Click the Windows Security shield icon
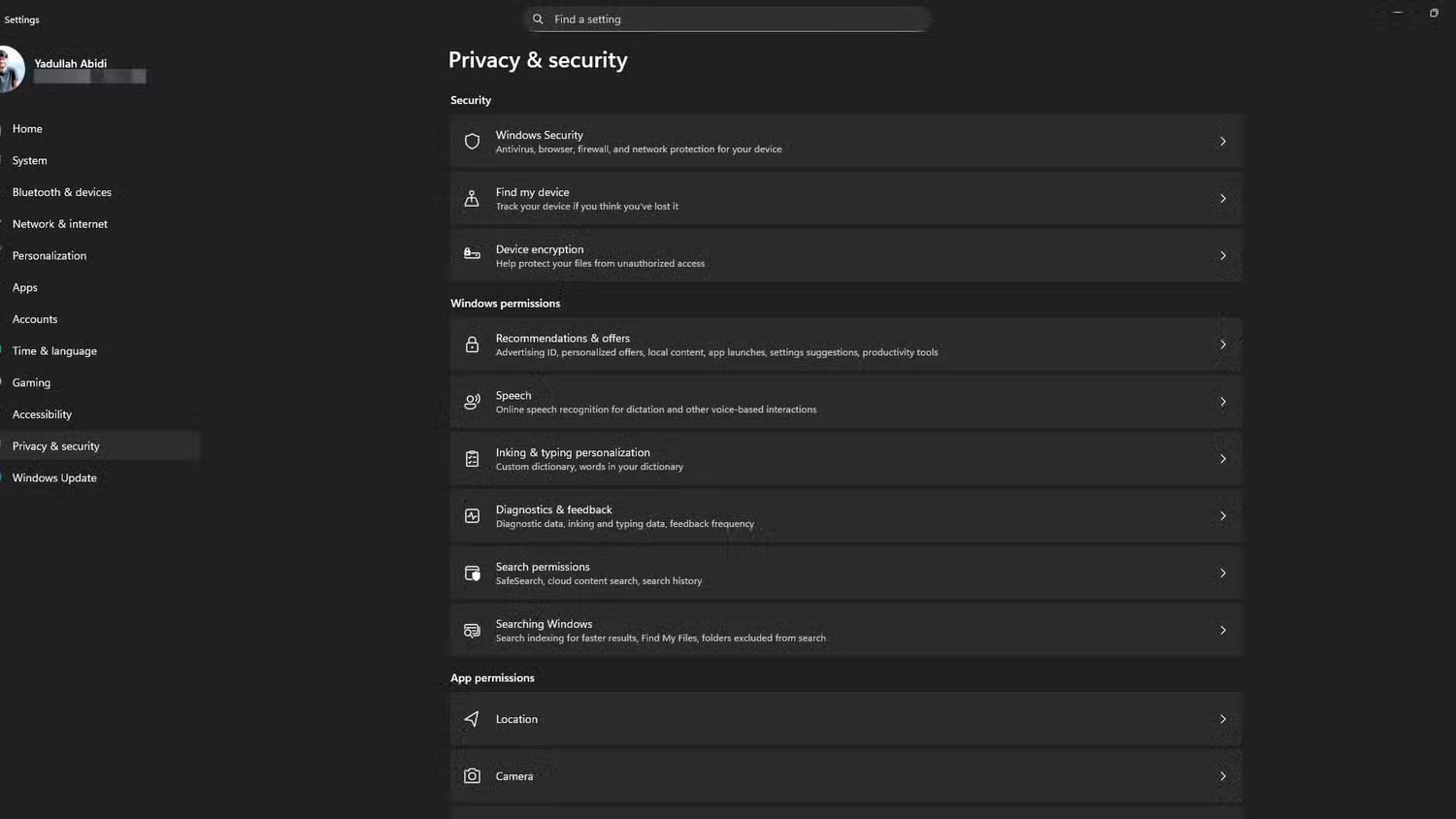Image resolution: width=1456 pixels, height=819 pixels. click(472, 141)
